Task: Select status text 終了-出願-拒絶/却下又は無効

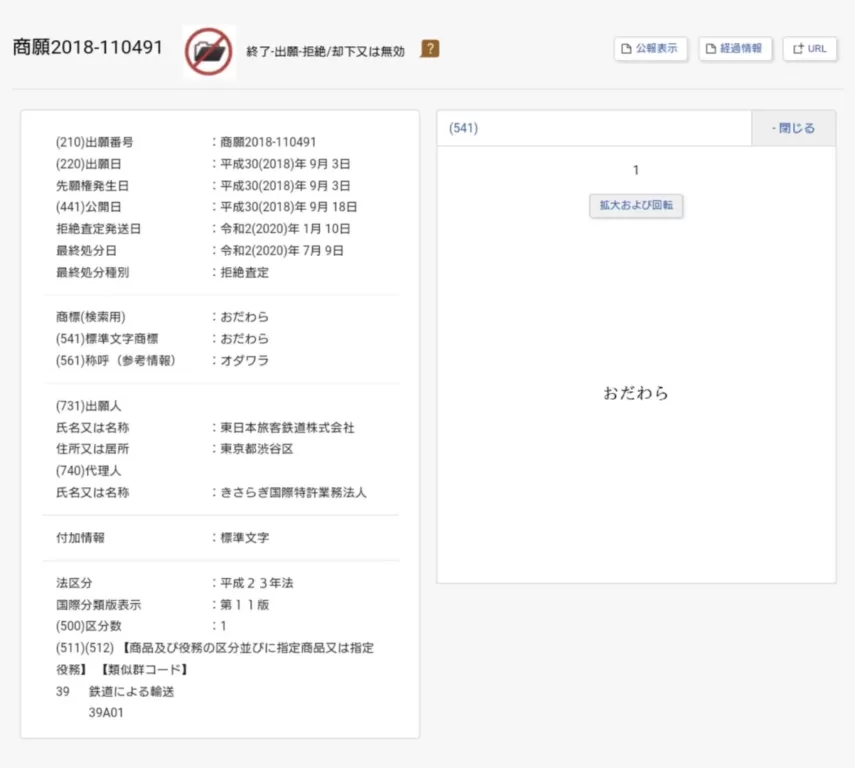Action: tap(326, 51)
